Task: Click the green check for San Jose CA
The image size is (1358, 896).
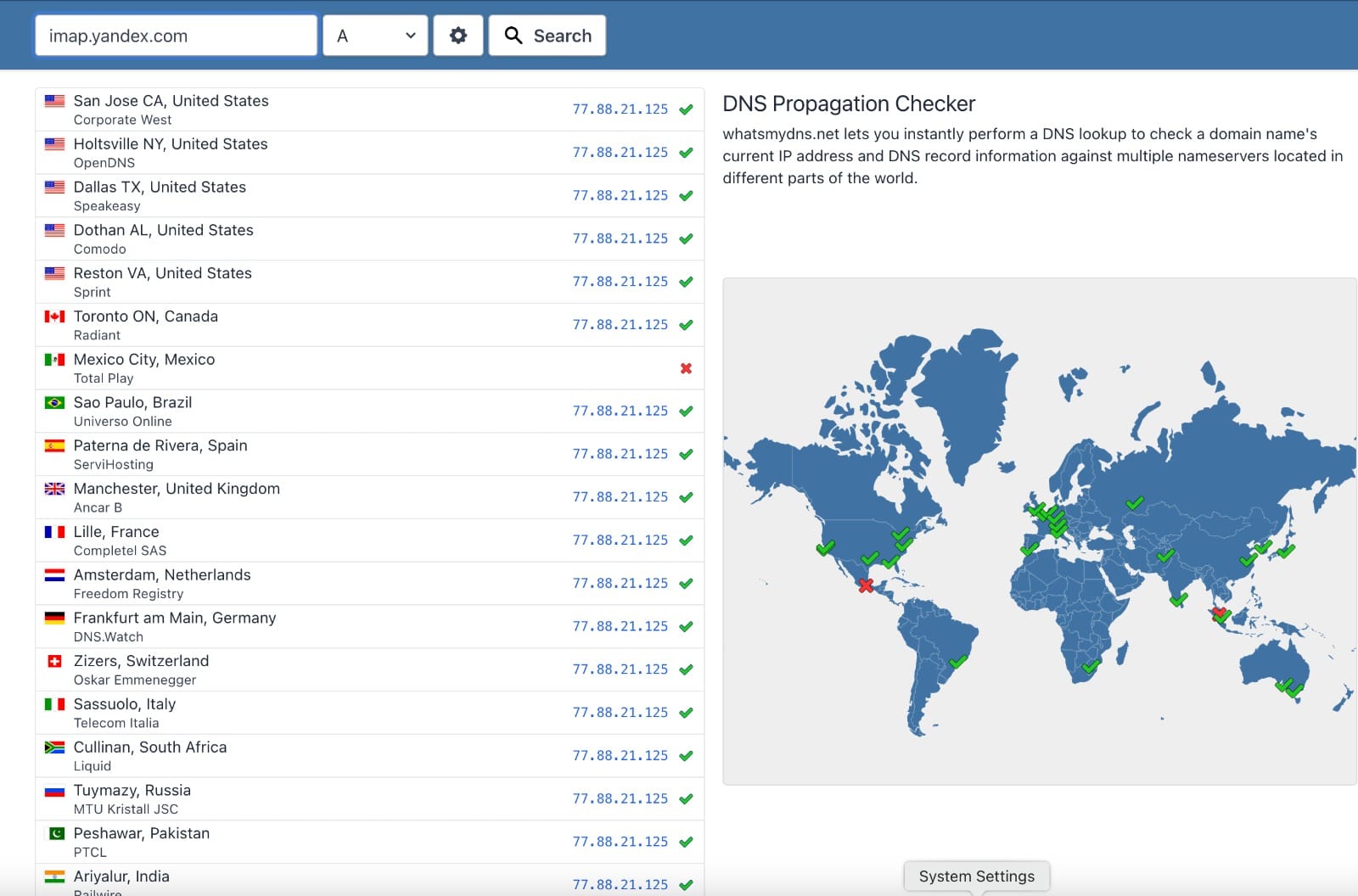Action: 686,109
